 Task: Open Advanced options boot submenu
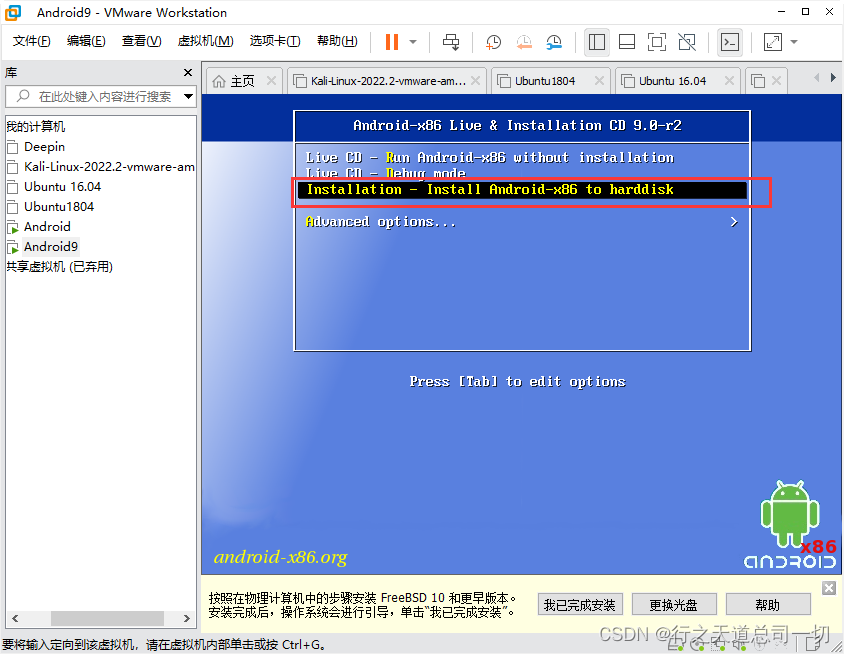coord(522,222)
